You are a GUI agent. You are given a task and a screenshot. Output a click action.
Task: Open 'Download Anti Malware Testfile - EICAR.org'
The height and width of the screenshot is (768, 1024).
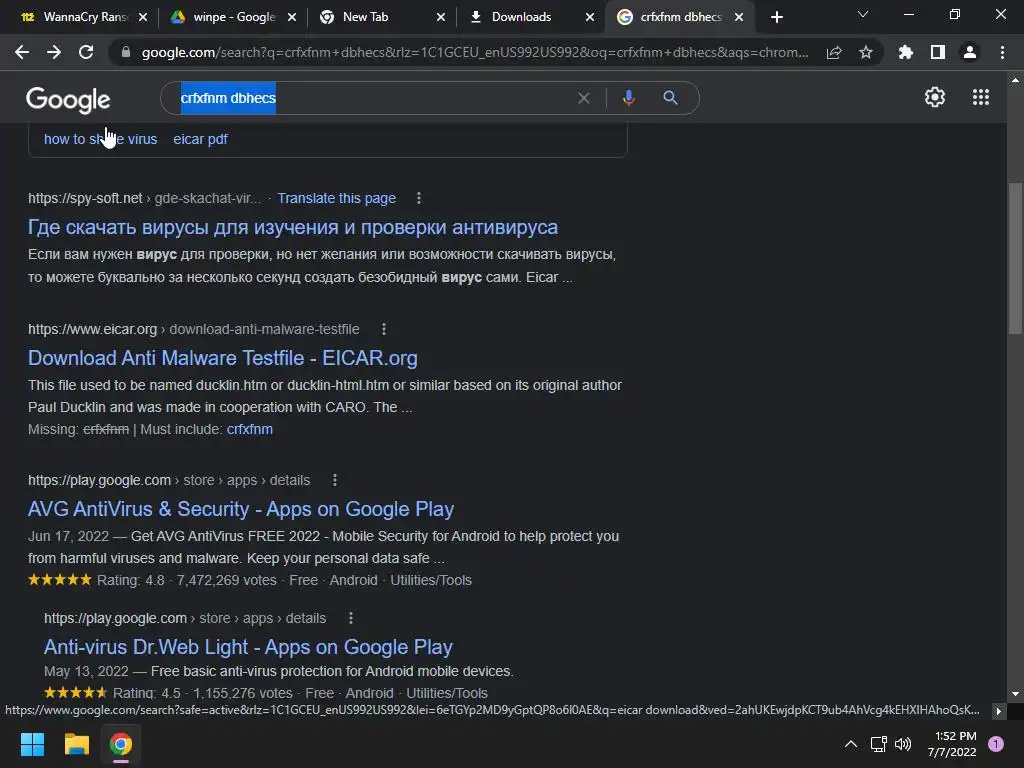pyautogui.click(x=223, y=358)
